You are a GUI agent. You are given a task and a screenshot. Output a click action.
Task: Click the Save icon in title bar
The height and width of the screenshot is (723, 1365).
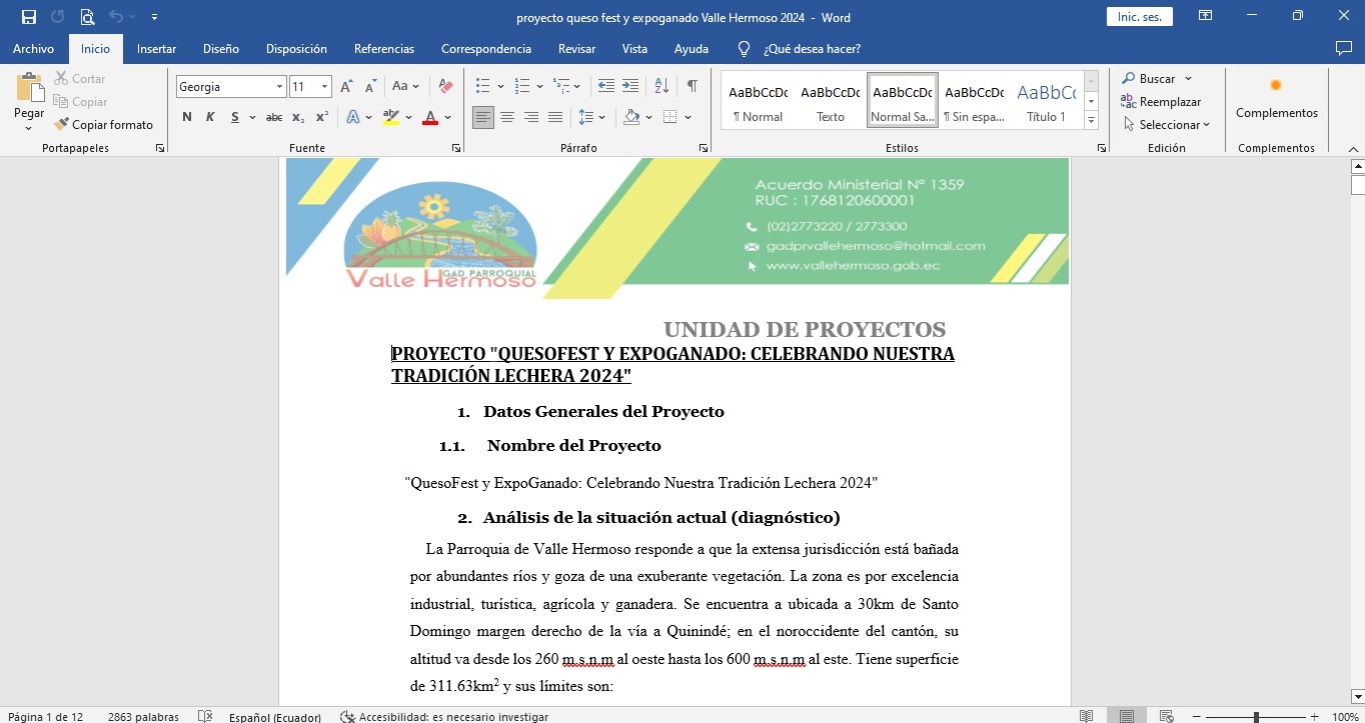(28, 17)
